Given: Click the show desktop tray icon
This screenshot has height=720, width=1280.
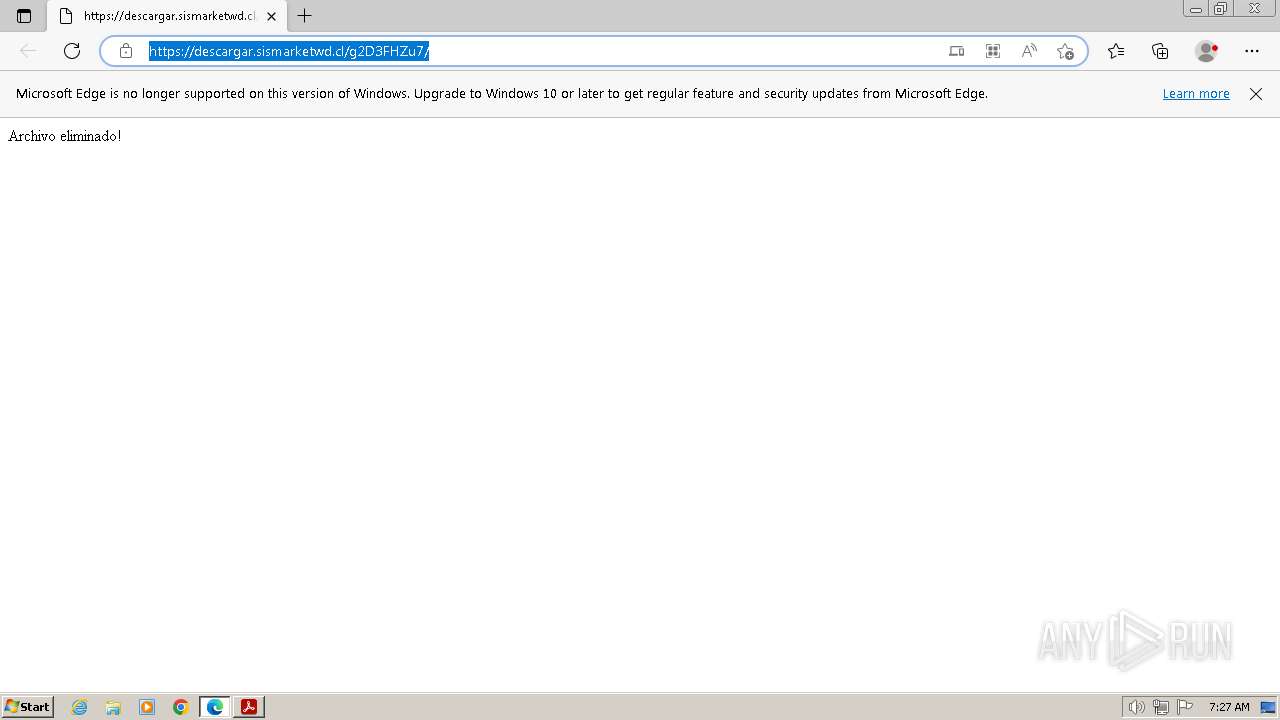Looking at the screenshot, I should tap(1268, 707).
